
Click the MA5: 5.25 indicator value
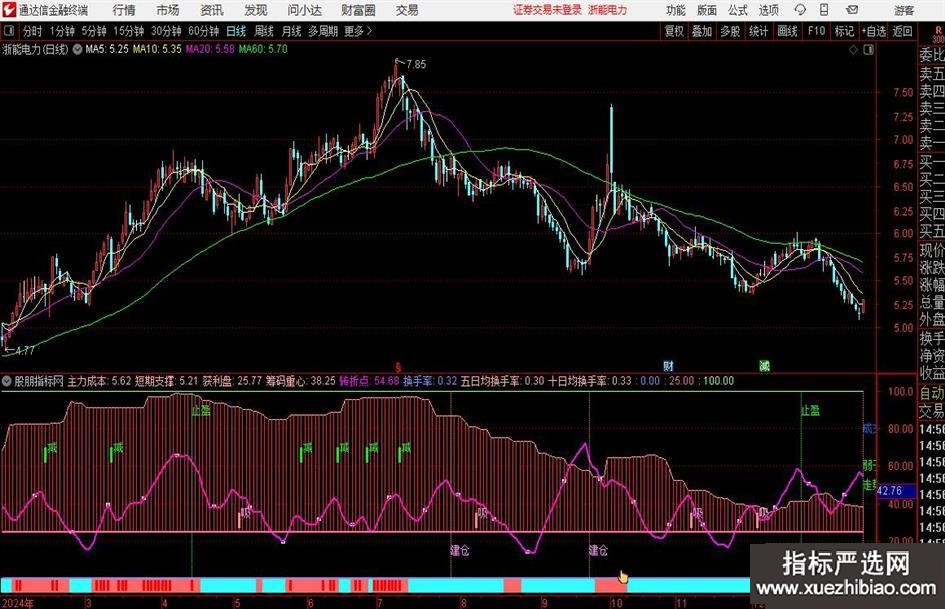[107, 49]
